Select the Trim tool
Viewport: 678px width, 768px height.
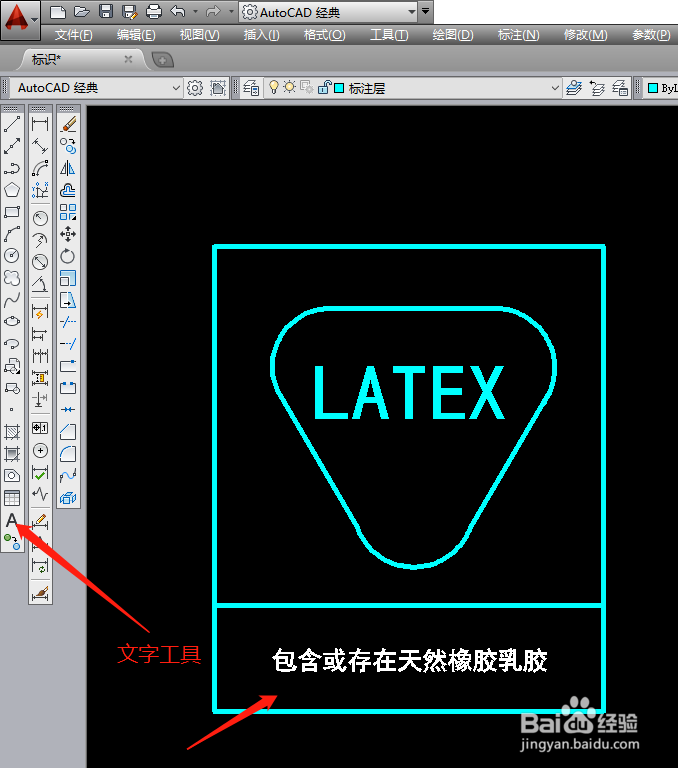coord(68,322)
